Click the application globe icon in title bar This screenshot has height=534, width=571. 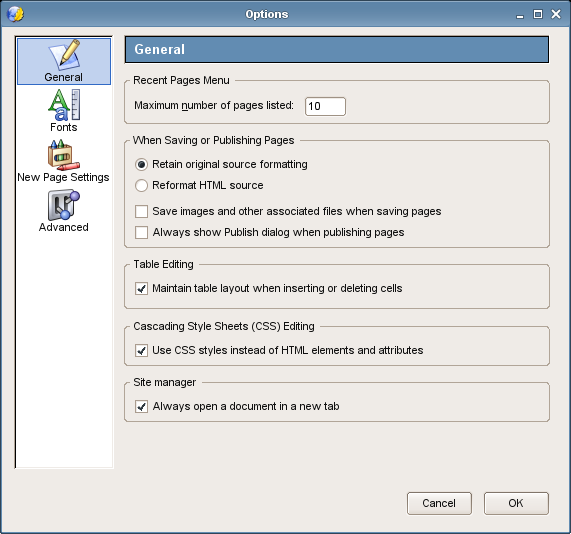pyautogui.click(x=15, y=14)
